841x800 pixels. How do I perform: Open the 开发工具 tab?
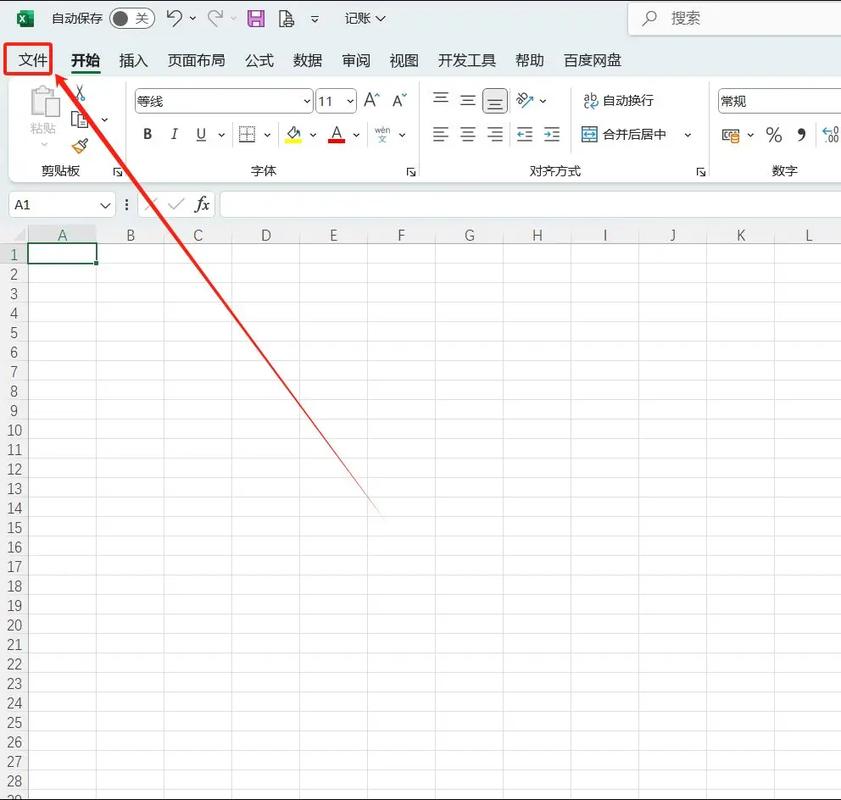467,60
